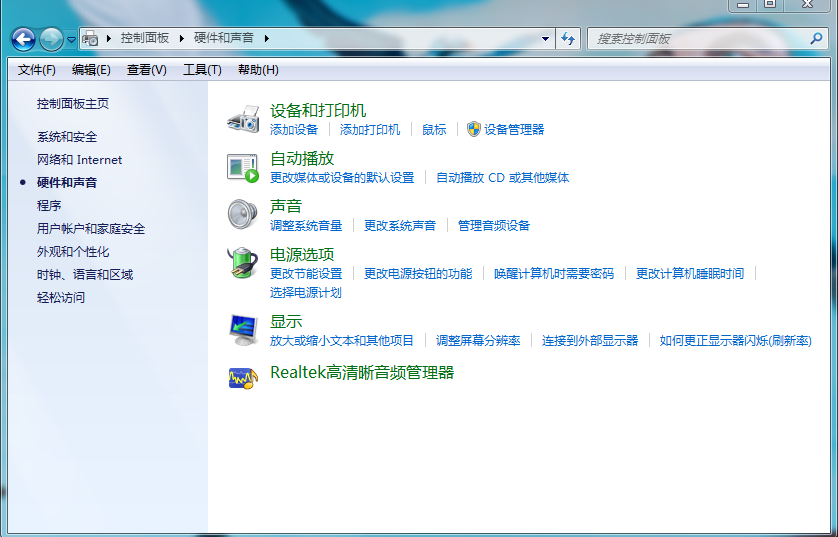Click 管理音频设备 link
Viewport: 838px width, 537px height.
pos(494,225)
